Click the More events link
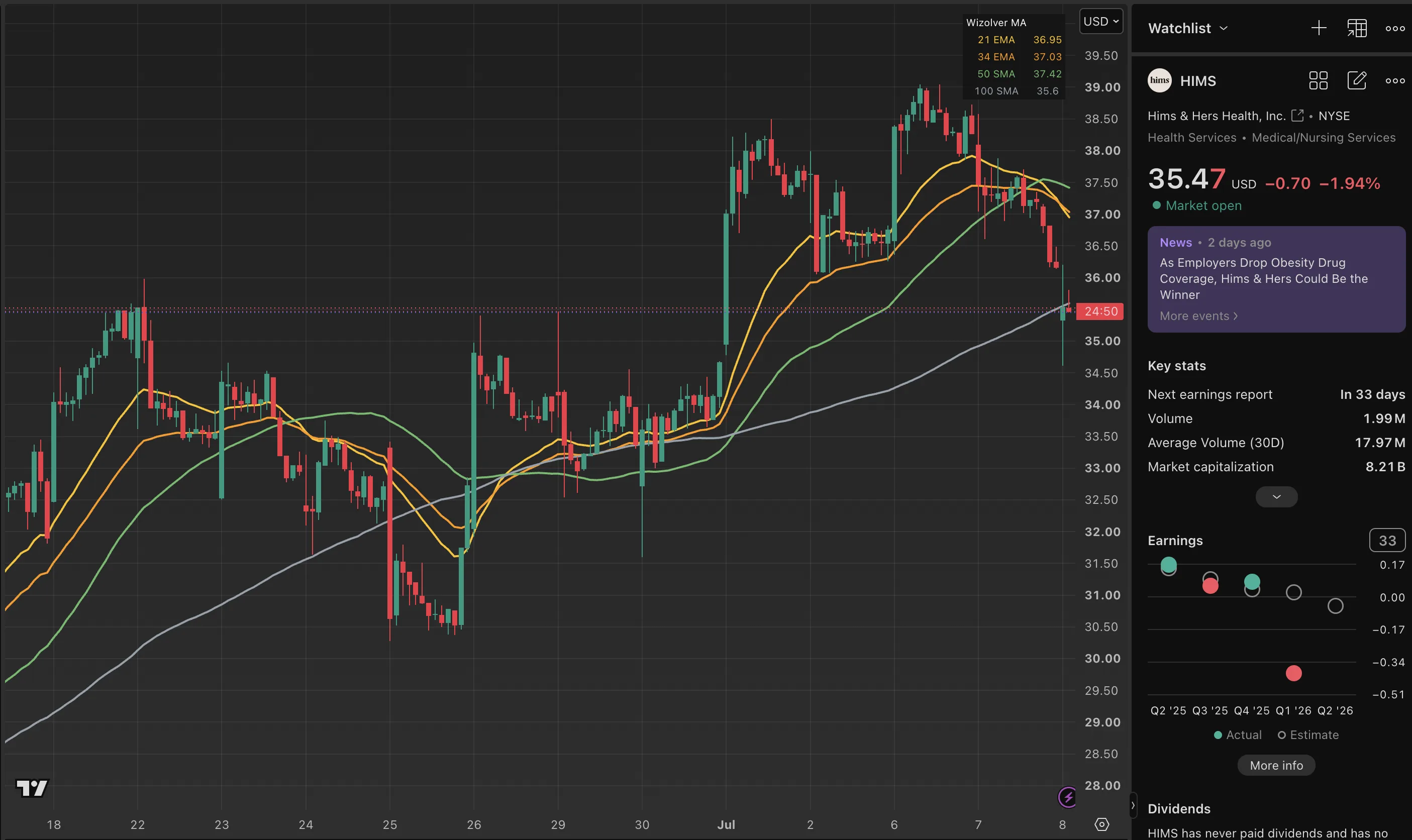 click(1198, 316)
